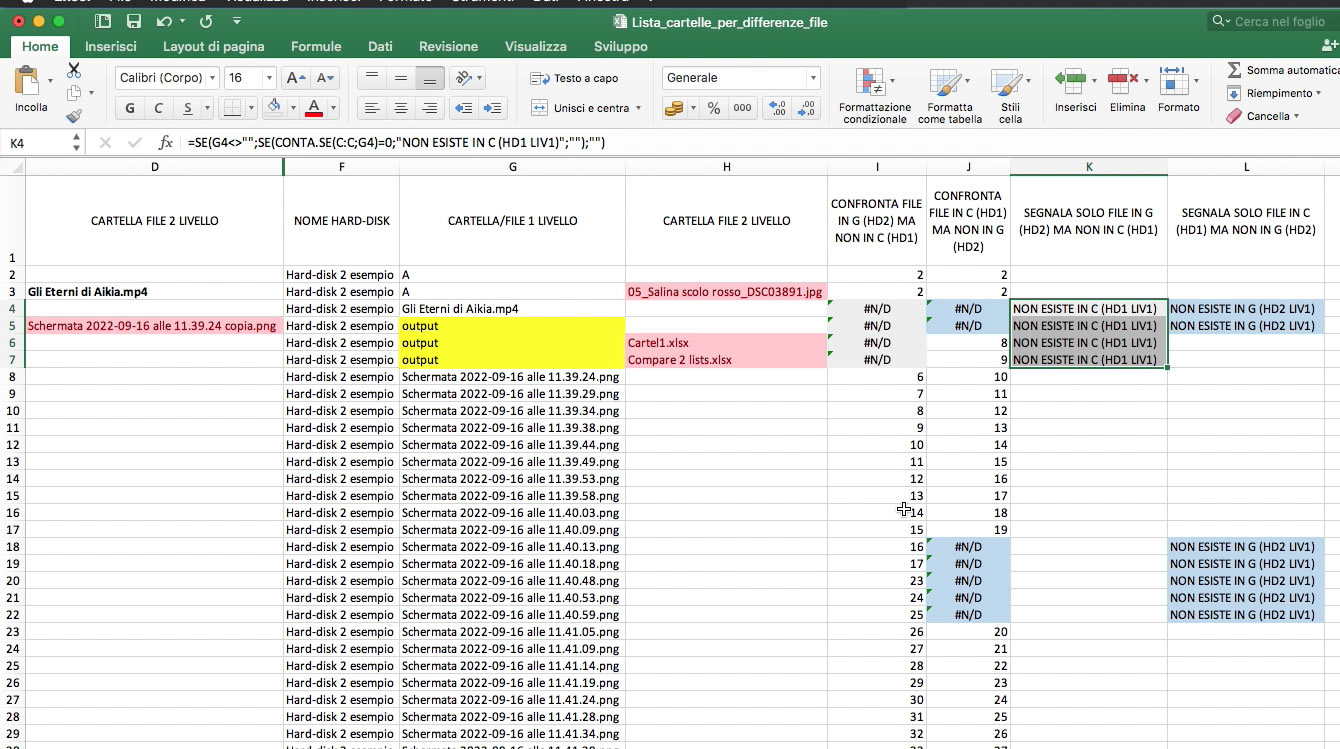Click the Copy icon
The height and width of the screenshot is (749, 1340).
tap(74, 93)
